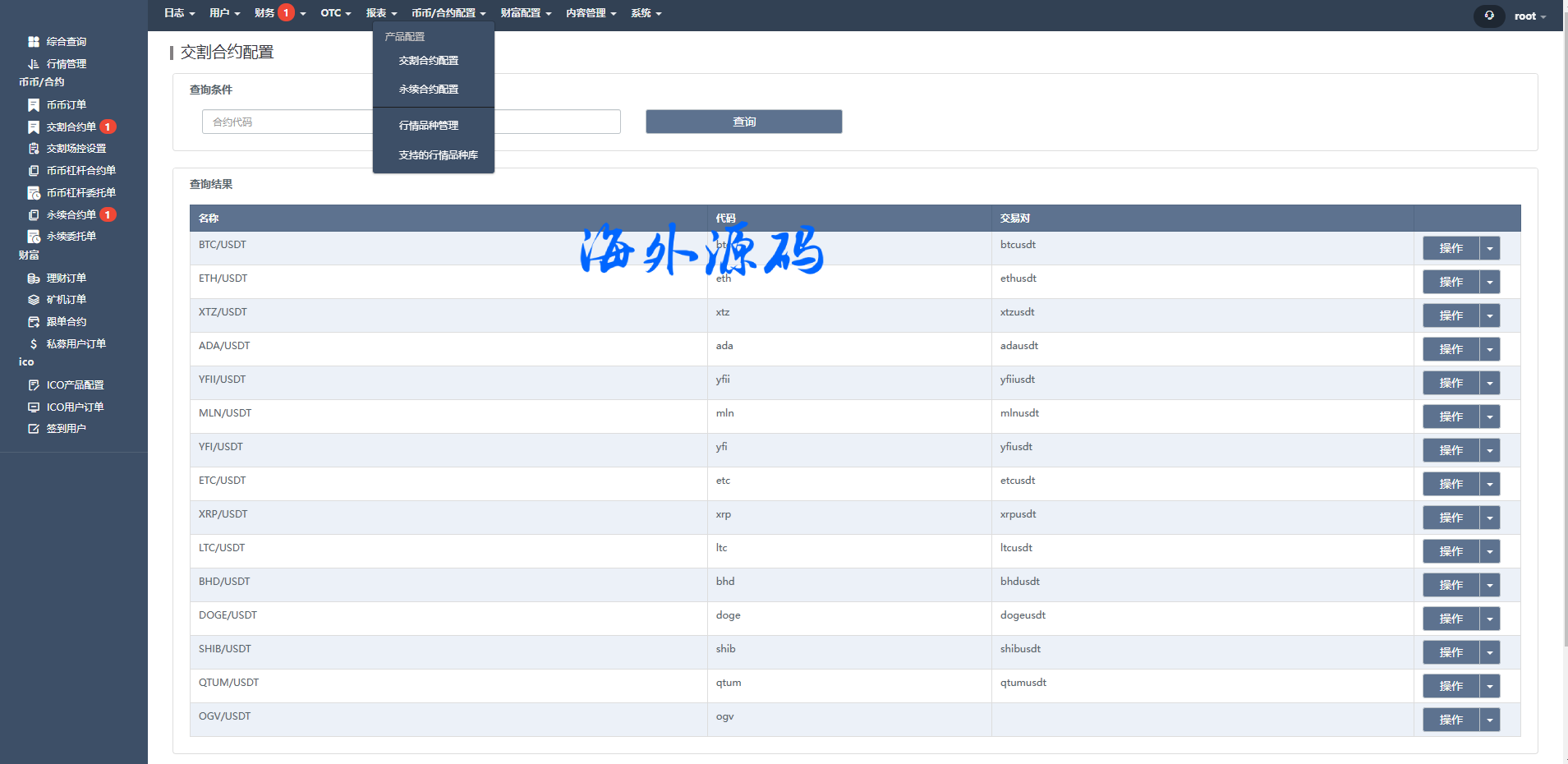The image size is (1568, 764).
Task: Select 支持的行情品种库 menu entry
Action: tap(438, 155)
